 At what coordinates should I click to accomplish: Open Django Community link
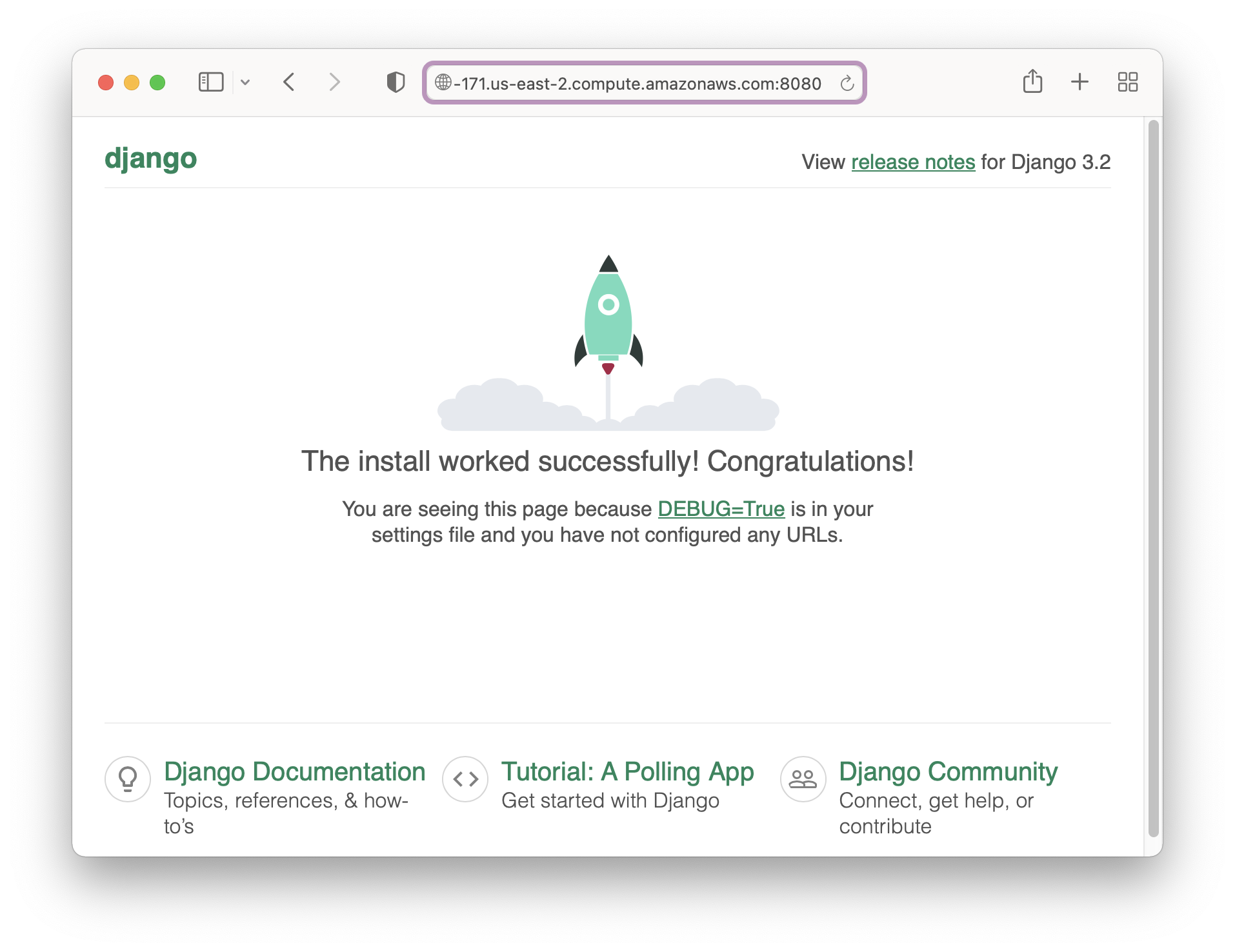948,771
